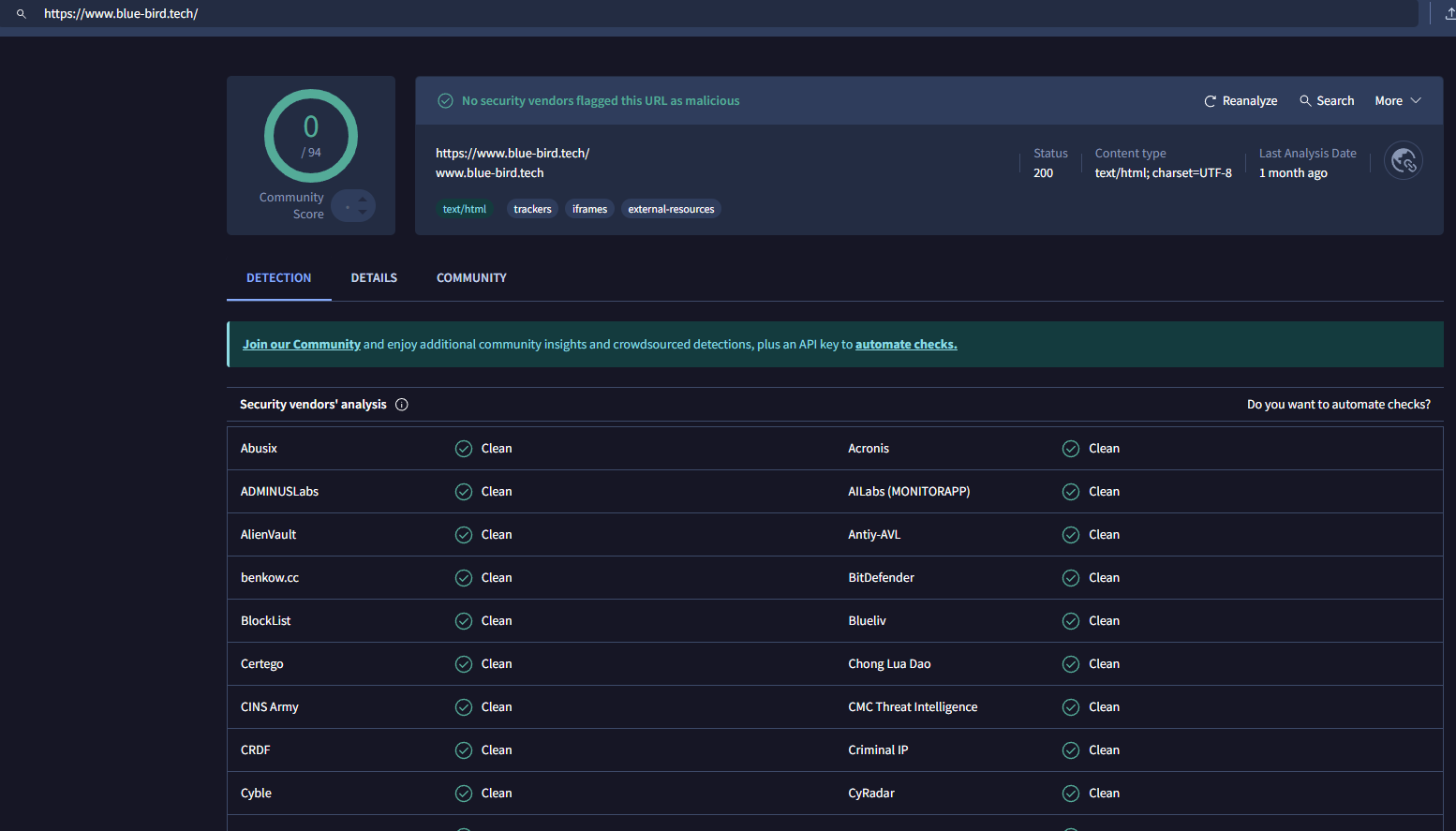The height and width of the screenshot is (831, 1456).
Task: Click the Clean check icon for AlienVault
Action: click(x=464, y=535)
